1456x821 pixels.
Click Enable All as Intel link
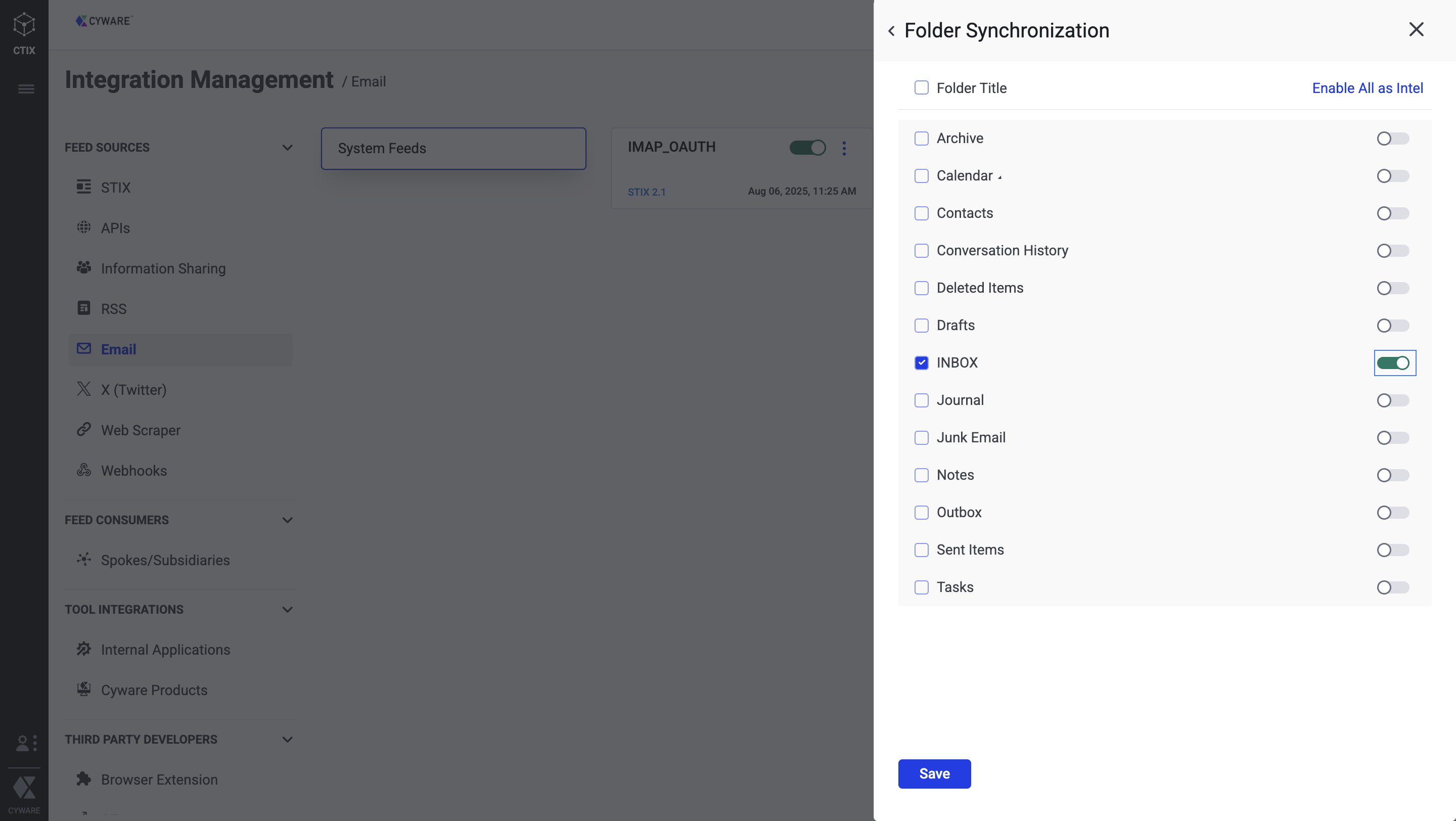(x=1367, y=88)
